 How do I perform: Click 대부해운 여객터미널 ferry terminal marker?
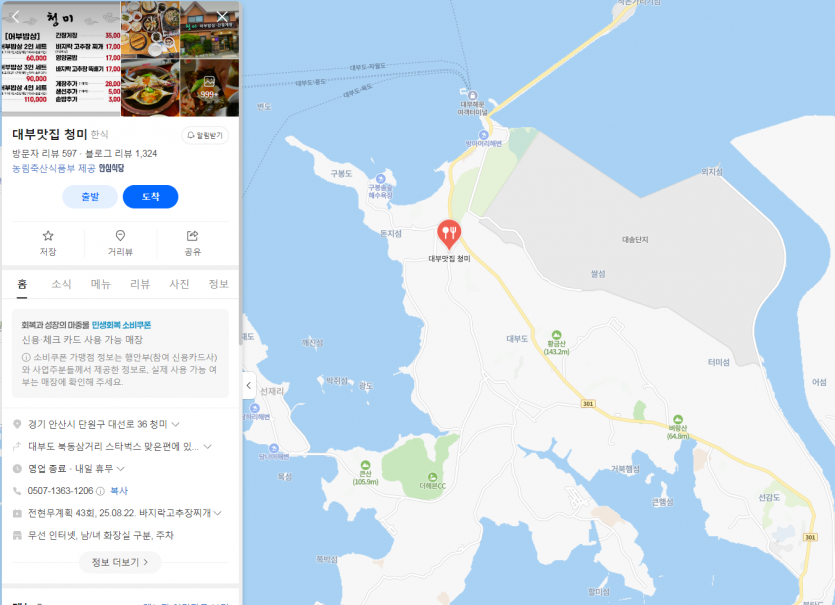[x=472, y=96]
